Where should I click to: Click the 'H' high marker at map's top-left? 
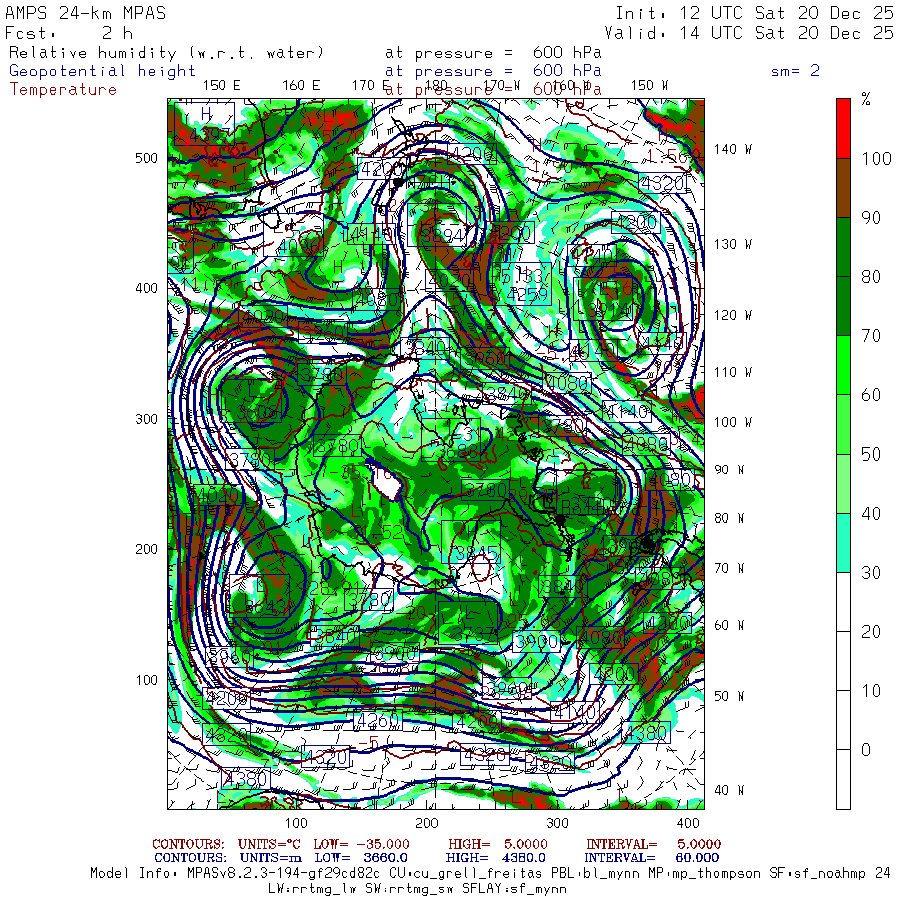click(x=206, y=114)
